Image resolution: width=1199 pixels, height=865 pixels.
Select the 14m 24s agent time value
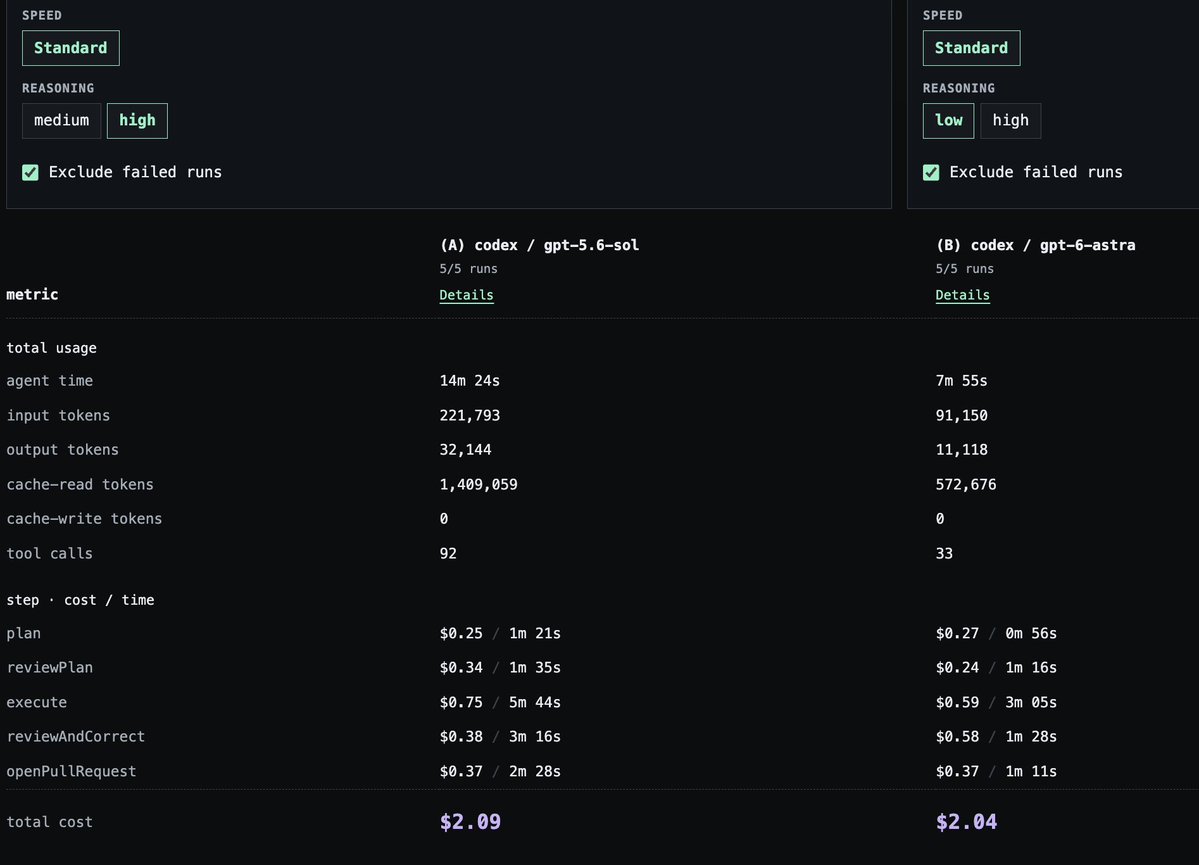470,381
